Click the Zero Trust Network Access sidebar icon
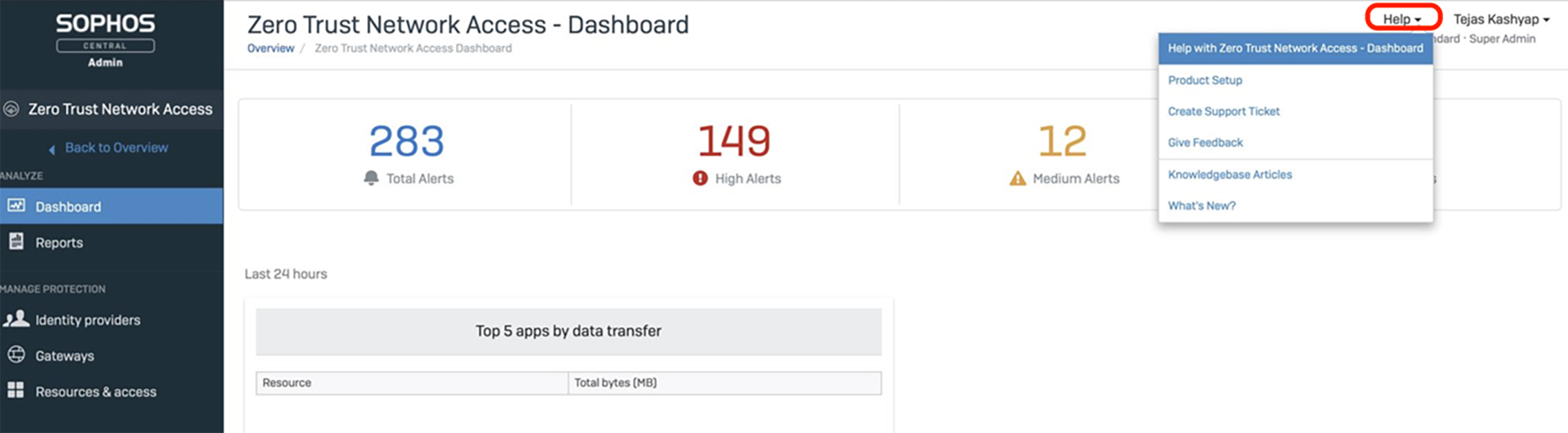Image resolution: width=1568 pixels, height=433 pixels. click(11, 109)
